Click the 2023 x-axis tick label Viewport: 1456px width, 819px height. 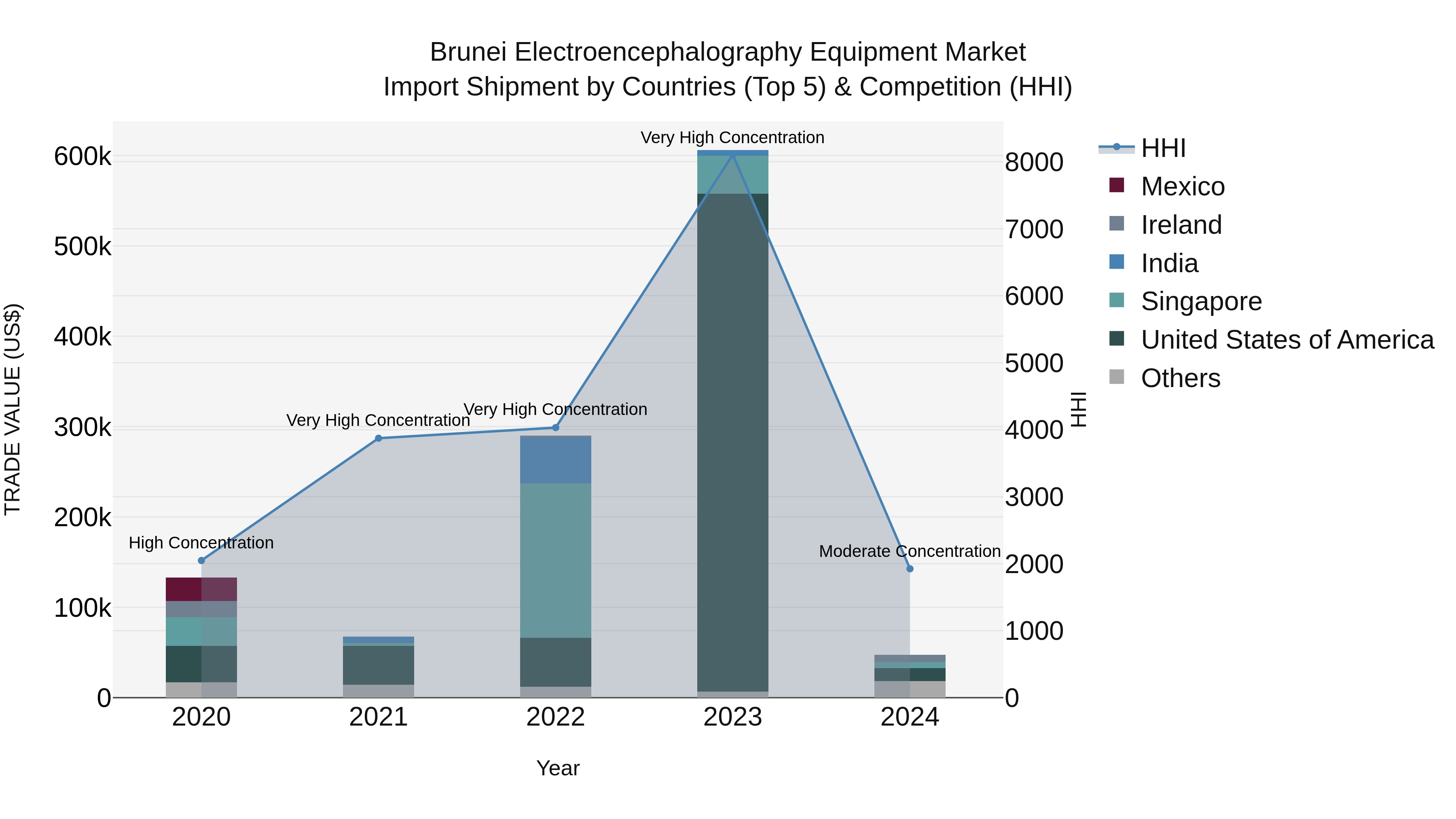pyautogui.click(x=732, y=717)
